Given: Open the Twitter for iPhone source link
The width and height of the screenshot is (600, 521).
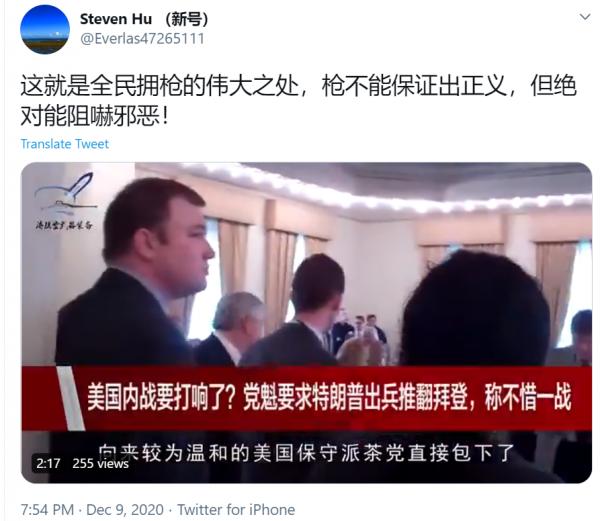Looking at the screenshot, I should pos(236,510).
